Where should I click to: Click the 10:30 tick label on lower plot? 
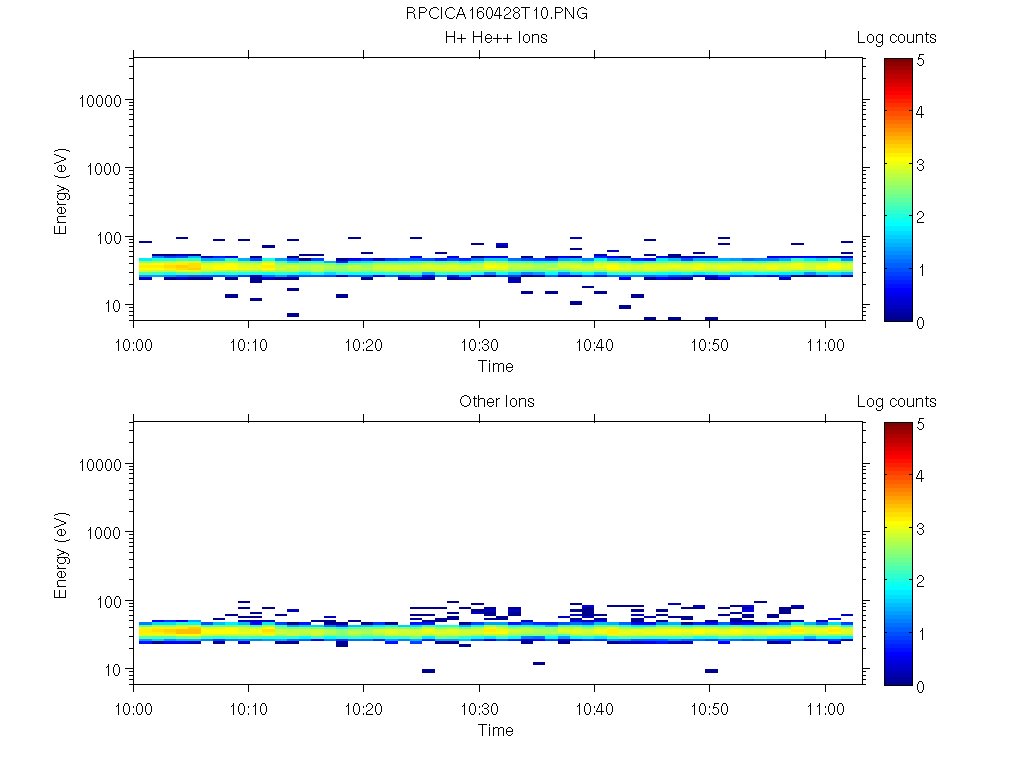point(479,709)
